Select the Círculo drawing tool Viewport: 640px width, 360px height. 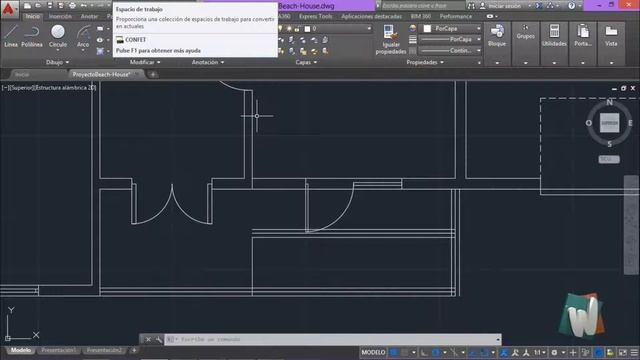click(x=58, y=36)
